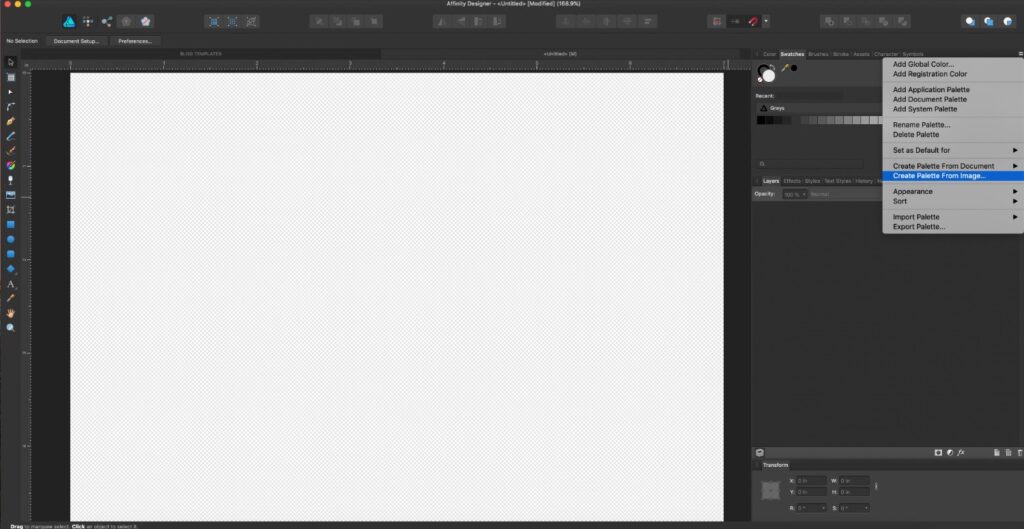Select the Move tool arrow

click(10, 62)
